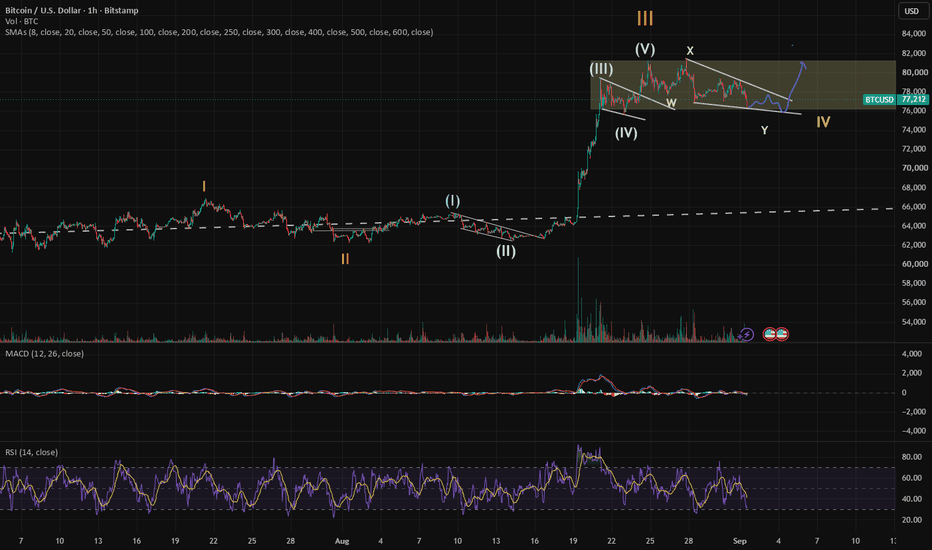
Task: Select the SMAs indicator legend line
Action: [219, 32]
